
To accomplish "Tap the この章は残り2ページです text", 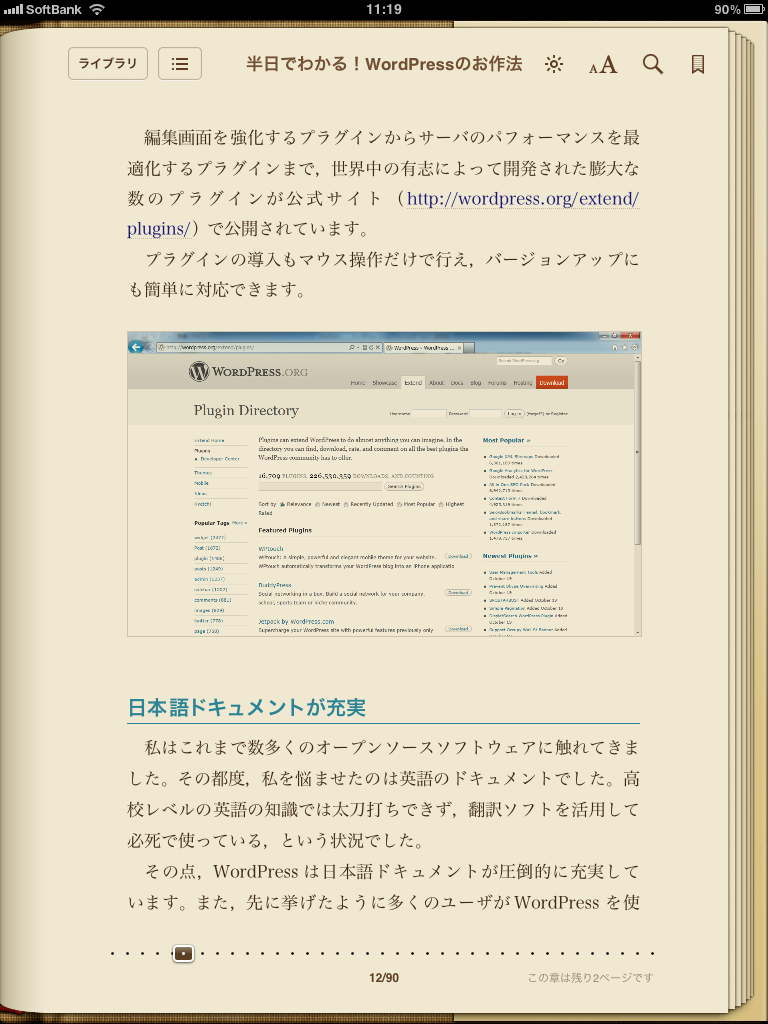I will click(590, 978).
